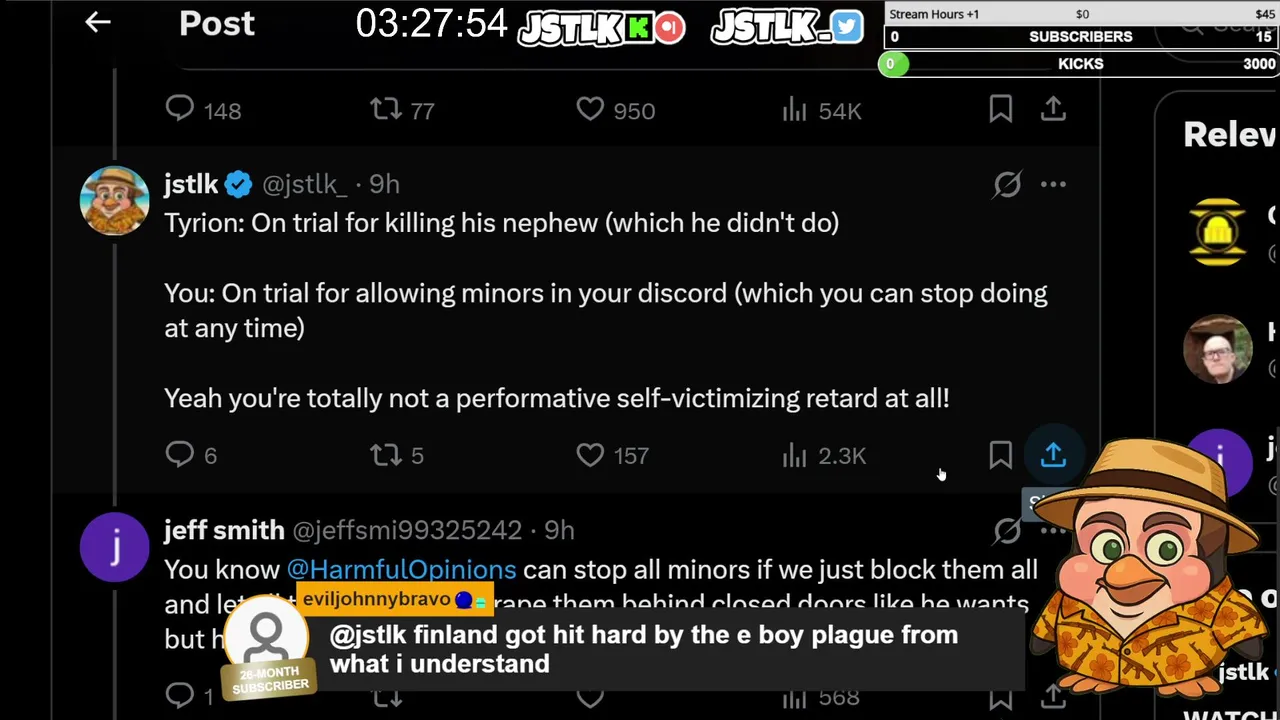View analytics showing 2.3K views
Viewport: 1280px width, 720px height.
point(824,455)
